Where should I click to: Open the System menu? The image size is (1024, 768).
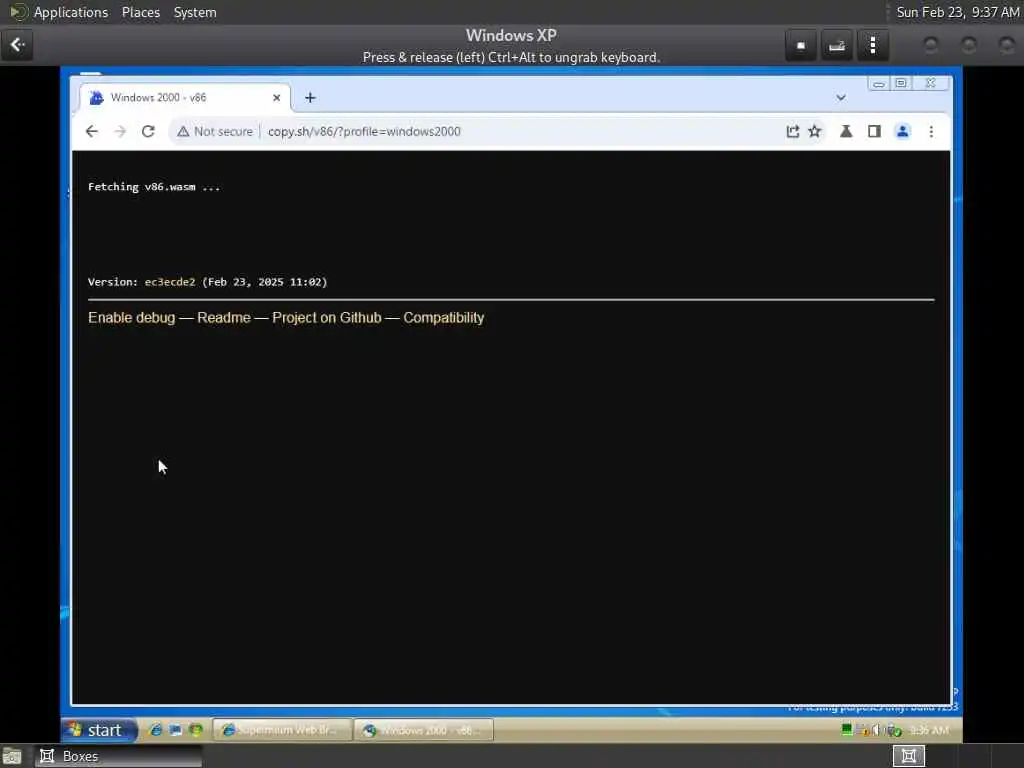tap(195, 12)
